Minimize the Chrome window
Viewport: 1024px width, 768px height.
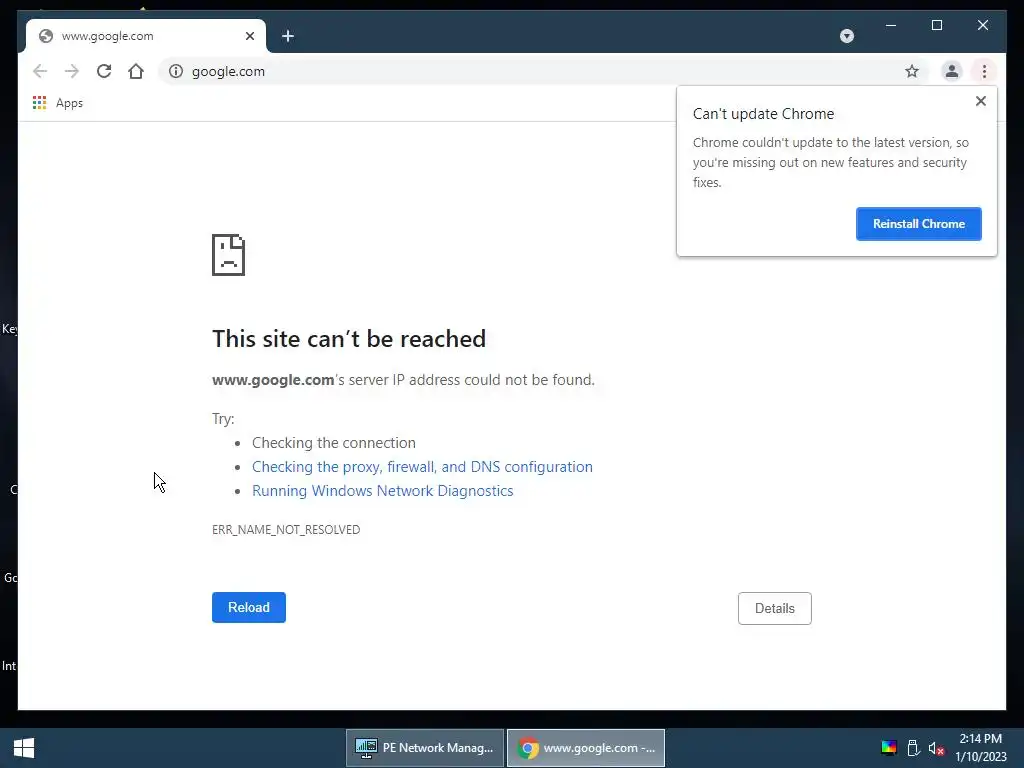tap(891, 25)
